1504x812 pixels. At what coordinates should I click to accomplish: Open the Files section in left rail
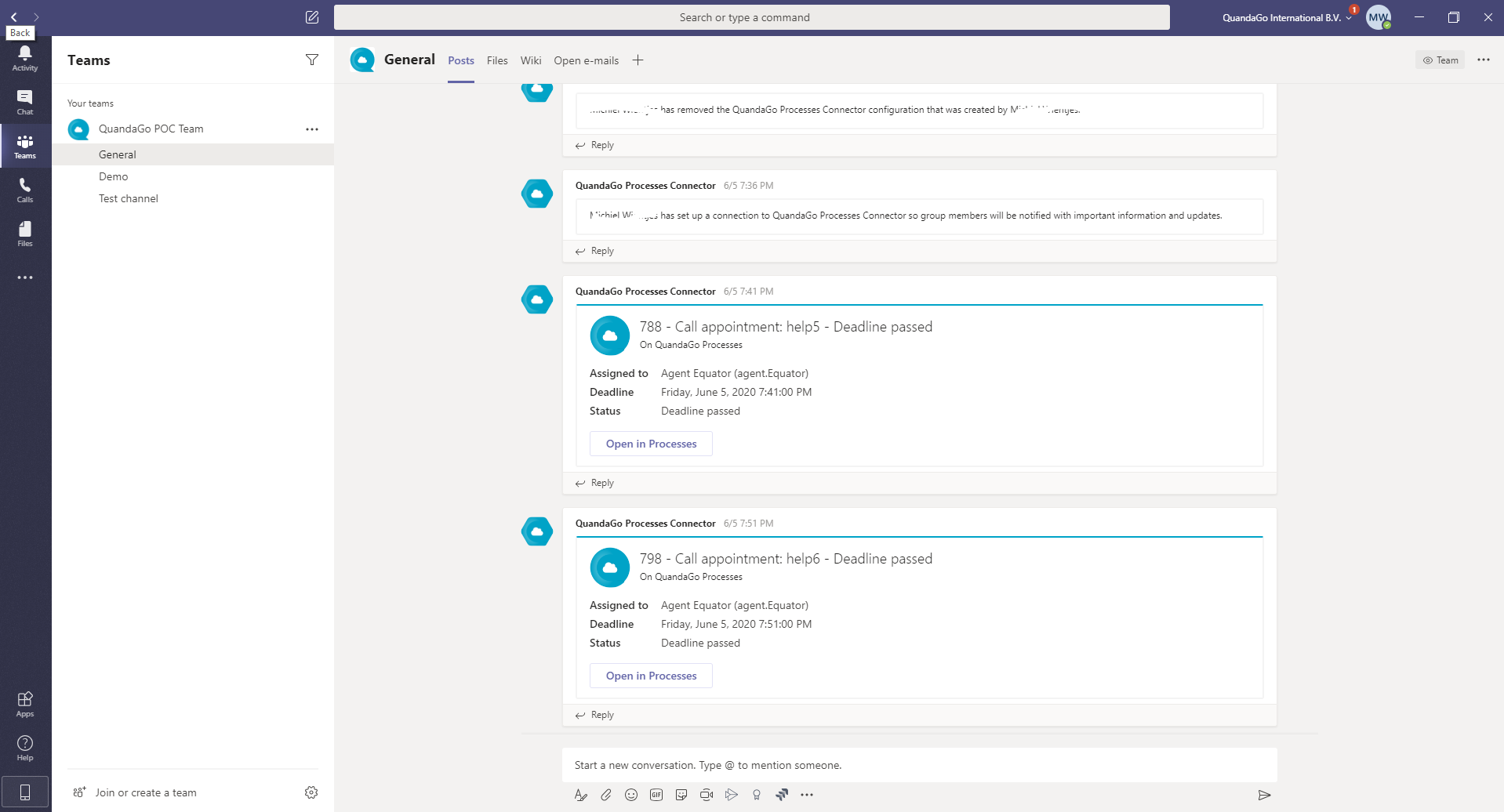pyautogui.click(x=25, y=234)
